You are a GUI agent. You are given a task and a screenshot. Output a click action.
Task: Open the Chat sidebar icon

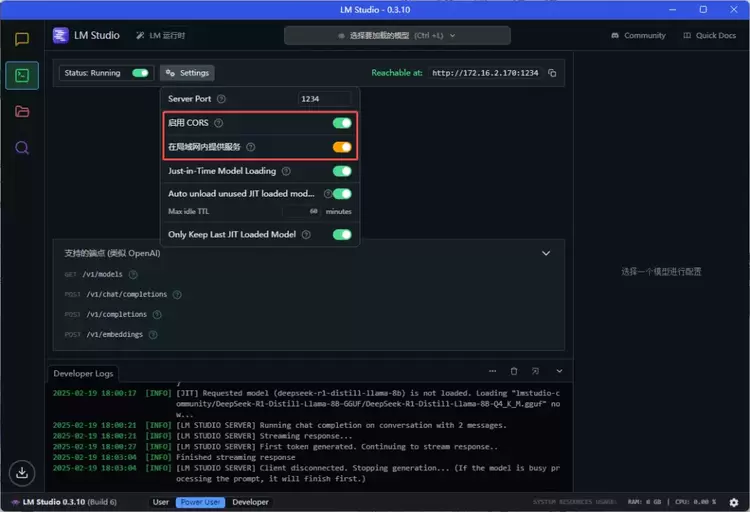21,40
